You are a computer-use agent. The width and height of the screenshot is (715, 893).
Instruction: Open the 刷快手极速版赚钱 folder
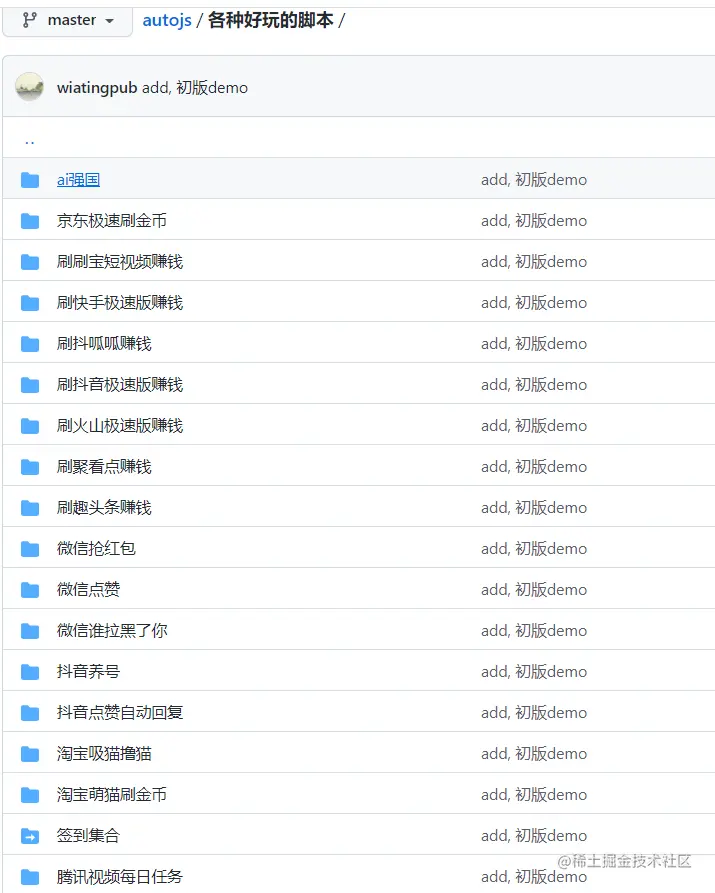120,303
